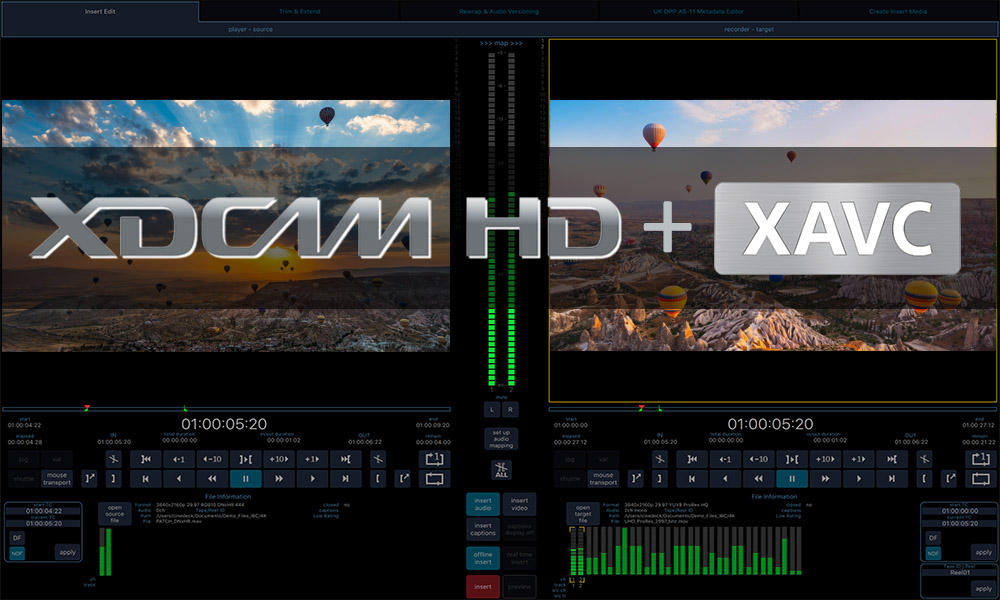The height and width of the screenshot is (600, 1000).
Task: Click the source player clear IN point icon
Action: (114, 459)
